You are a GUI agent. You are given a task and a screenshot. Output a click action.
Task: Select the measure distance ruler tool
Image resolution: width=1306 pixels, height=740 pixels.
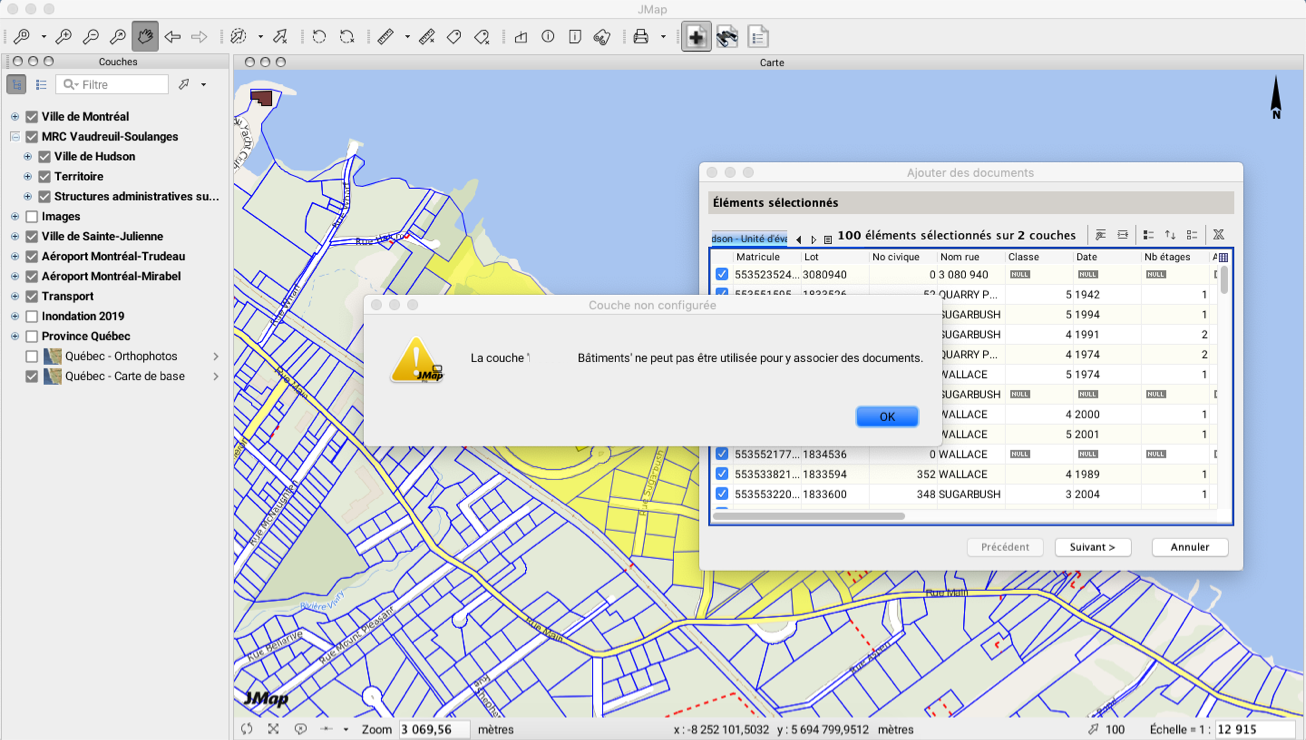coord(385,37)
